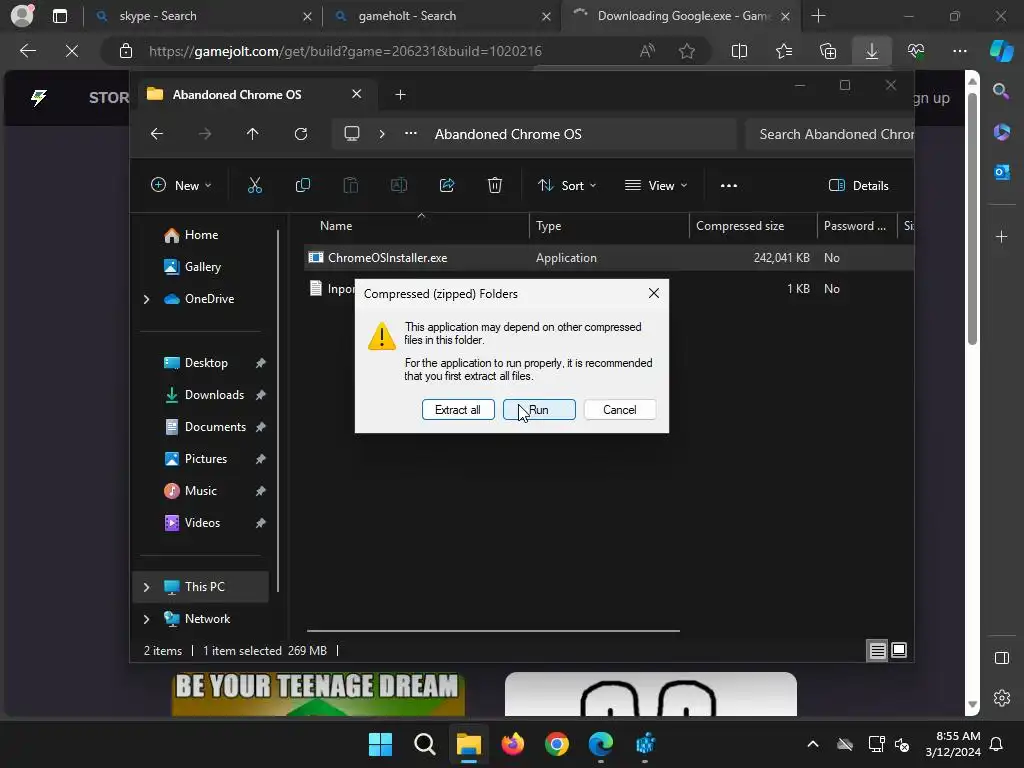Sort by the Type column header
The height and width of the screenshot is (768, 1024).
tap(609, 226)
